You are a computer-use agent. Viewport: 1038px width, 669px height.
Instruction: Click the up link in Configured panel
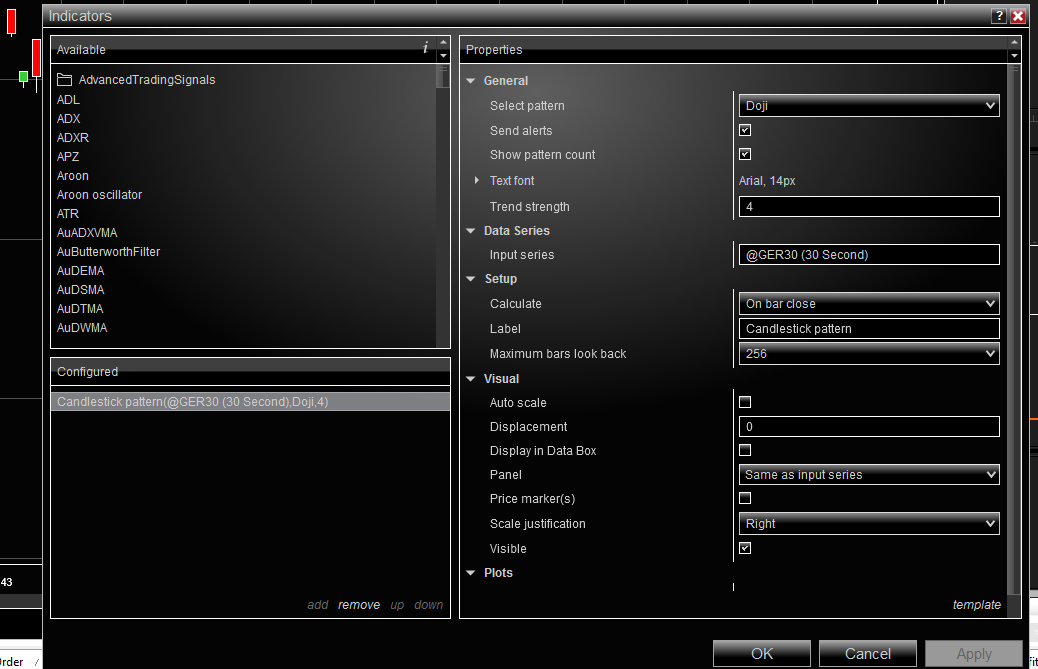397,605
